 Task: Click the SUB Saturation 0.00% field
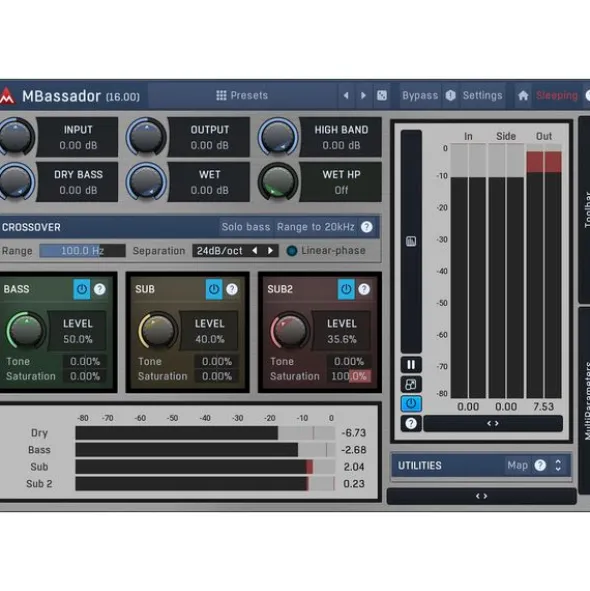pyautogui.click(x=217, y=376)
